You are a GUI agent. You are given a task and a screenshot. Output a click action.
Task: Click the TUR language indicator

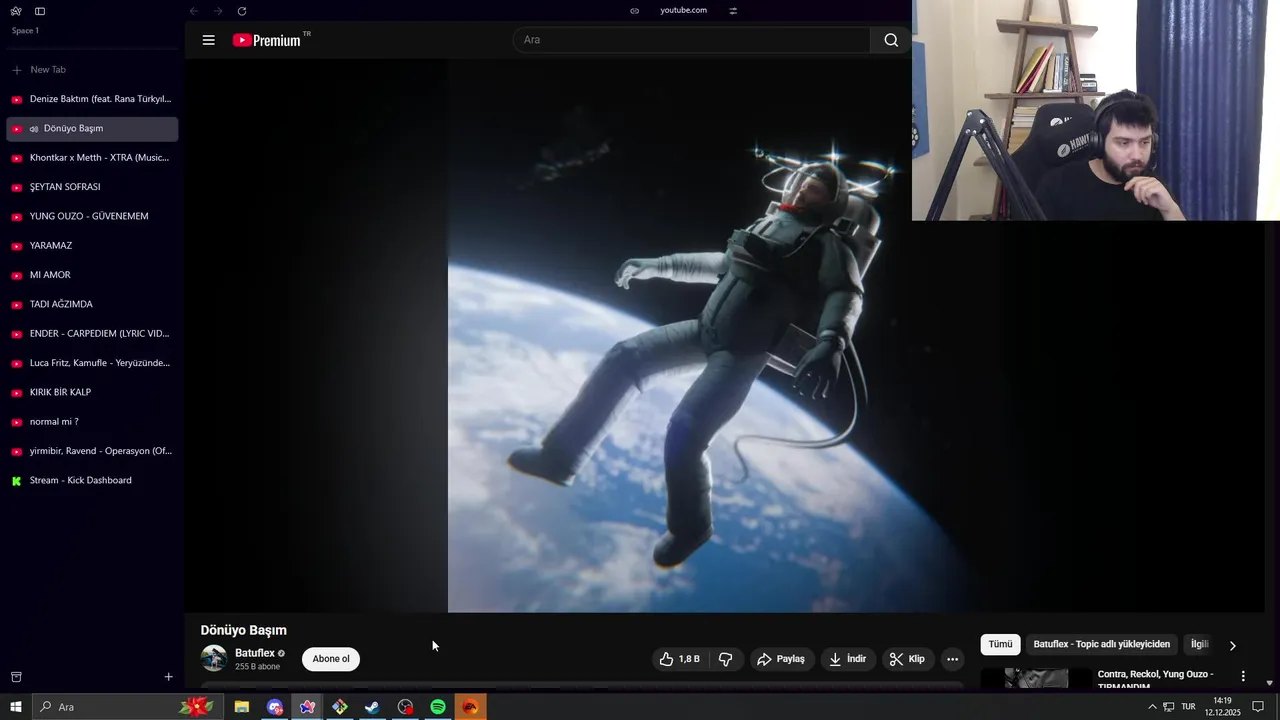[1188, 707]
